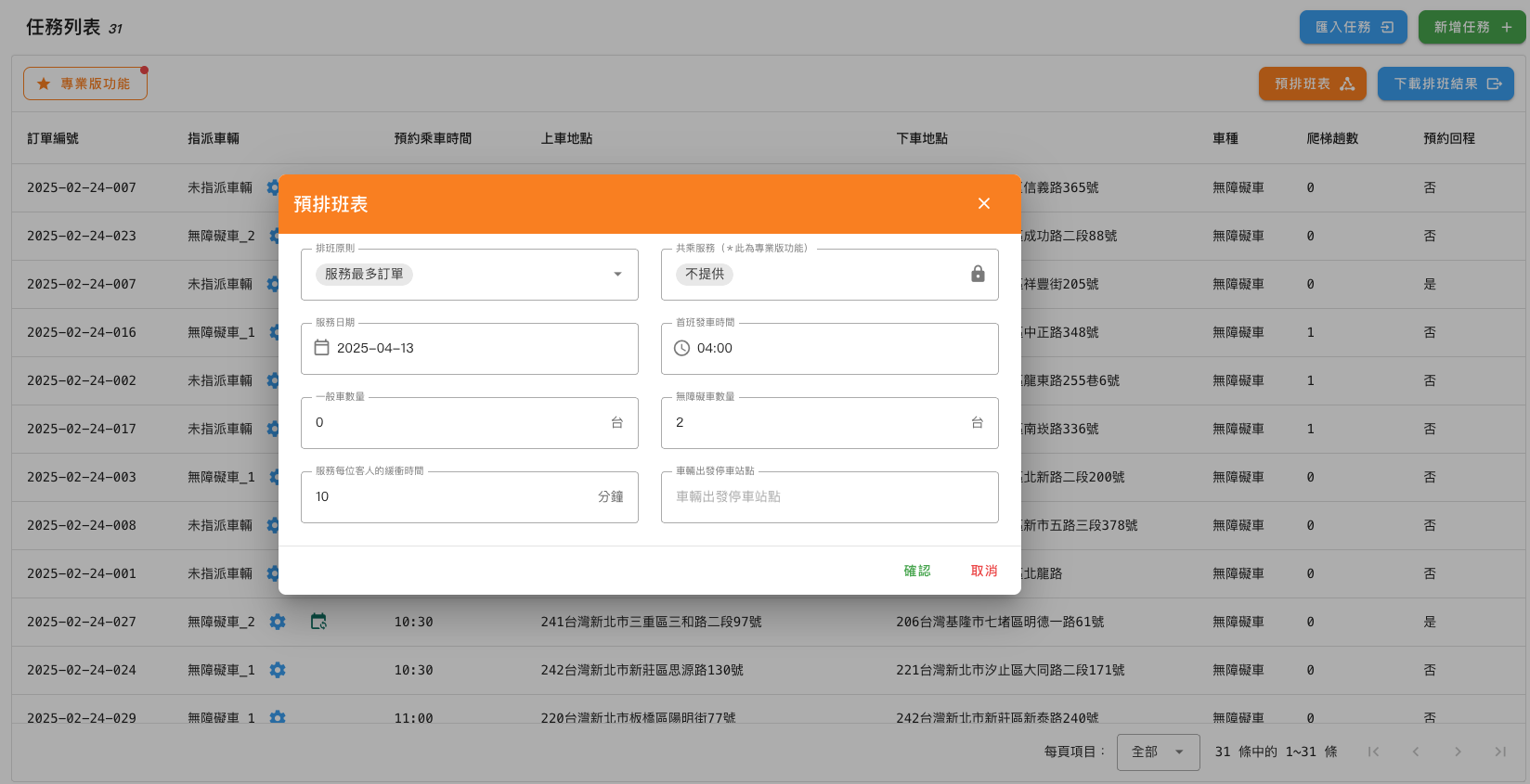Click the lock icon in 共乘服務 field
The image size is (1530, 784).
(x=978, y=274)
